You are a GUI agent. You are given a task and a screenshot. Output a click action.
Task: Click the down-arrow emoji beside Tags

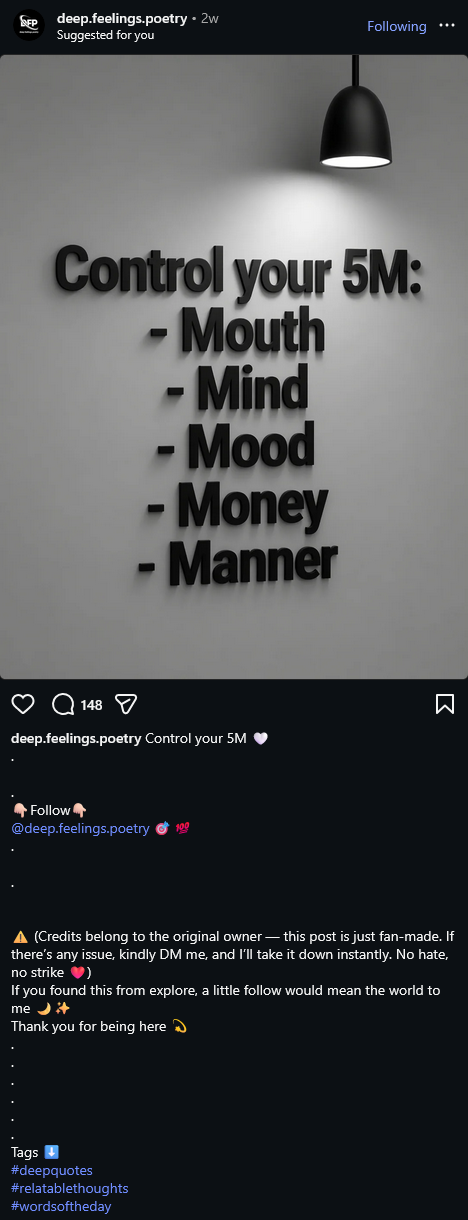click(x=52, y=1152)
